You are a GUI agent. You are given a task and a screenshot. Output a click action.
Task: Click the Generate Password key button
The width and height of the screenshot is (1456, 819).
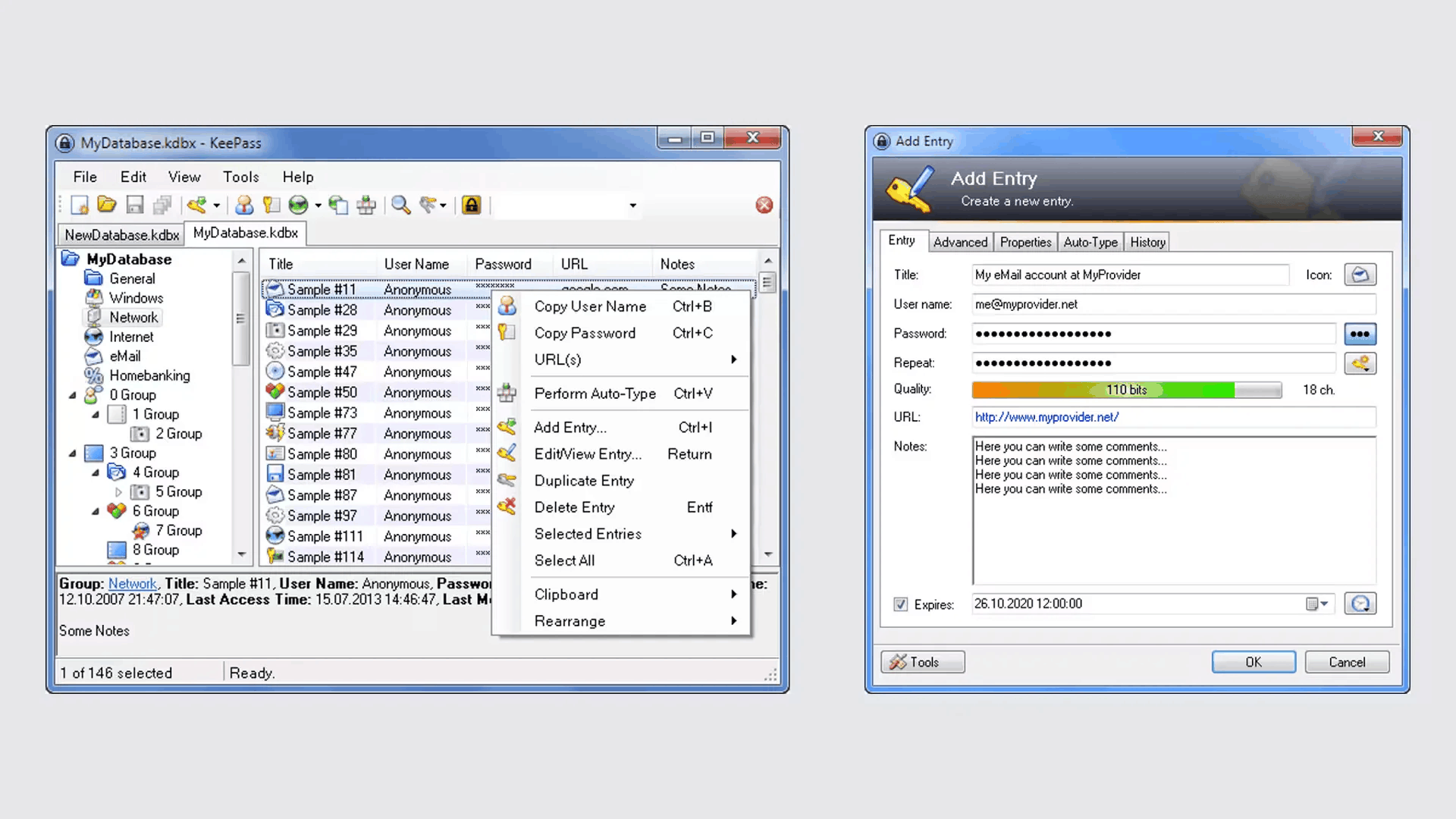point(1360,363)
